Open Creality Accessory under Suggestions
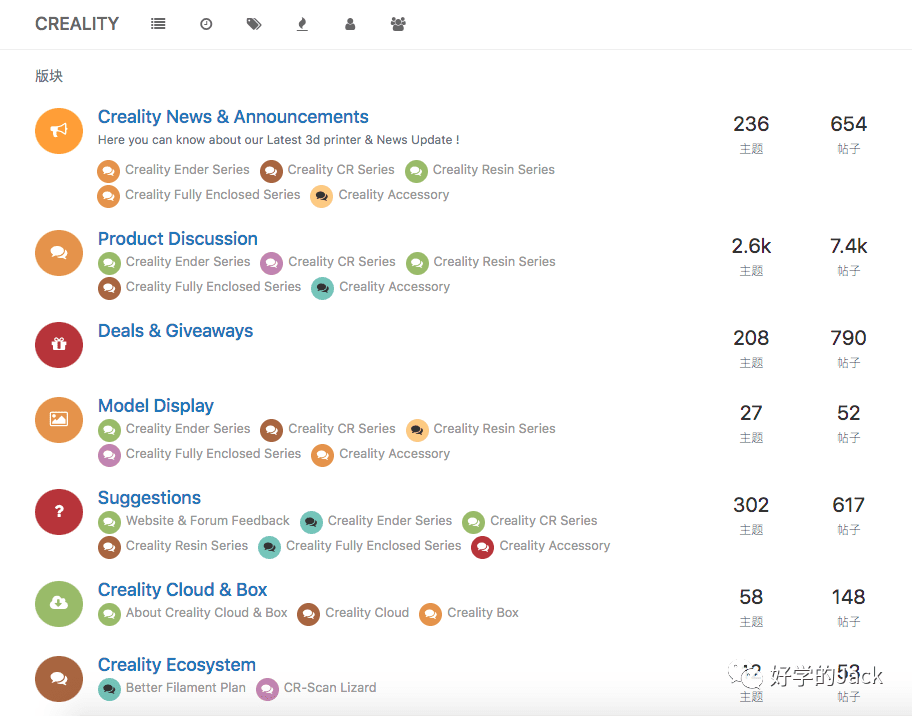The height and width of the screenshot is (716, 912). (x=554, y=546)
